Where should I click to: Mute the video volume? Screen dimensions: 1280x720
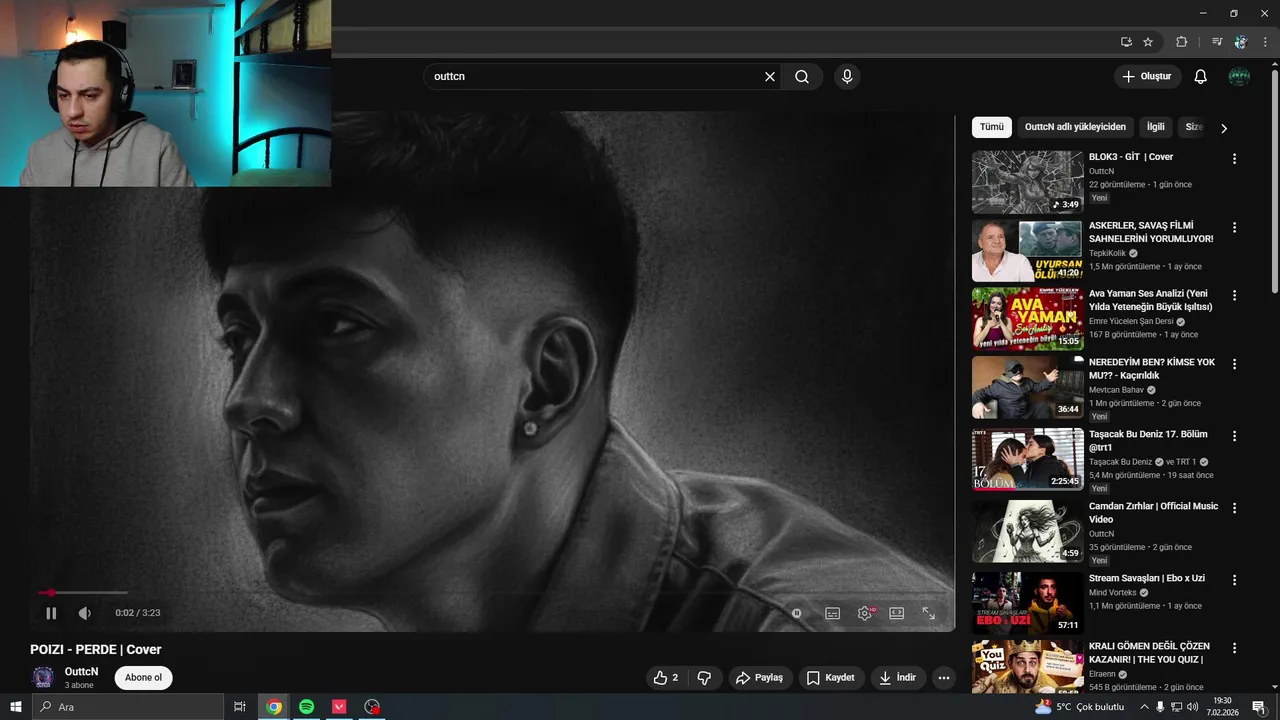coord(85,613)
